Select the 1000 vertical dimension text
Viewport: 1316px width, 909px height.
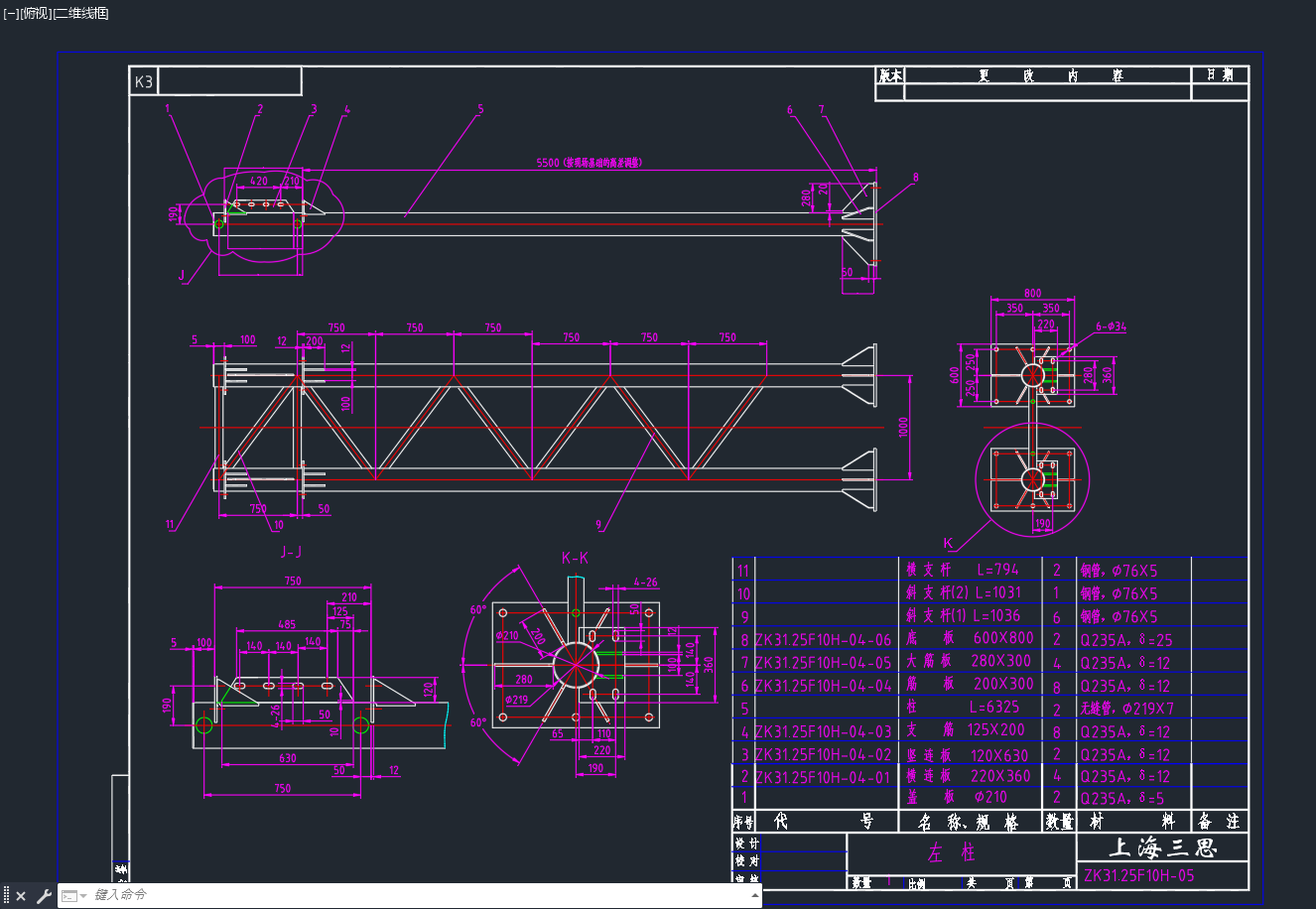[903, 427]
